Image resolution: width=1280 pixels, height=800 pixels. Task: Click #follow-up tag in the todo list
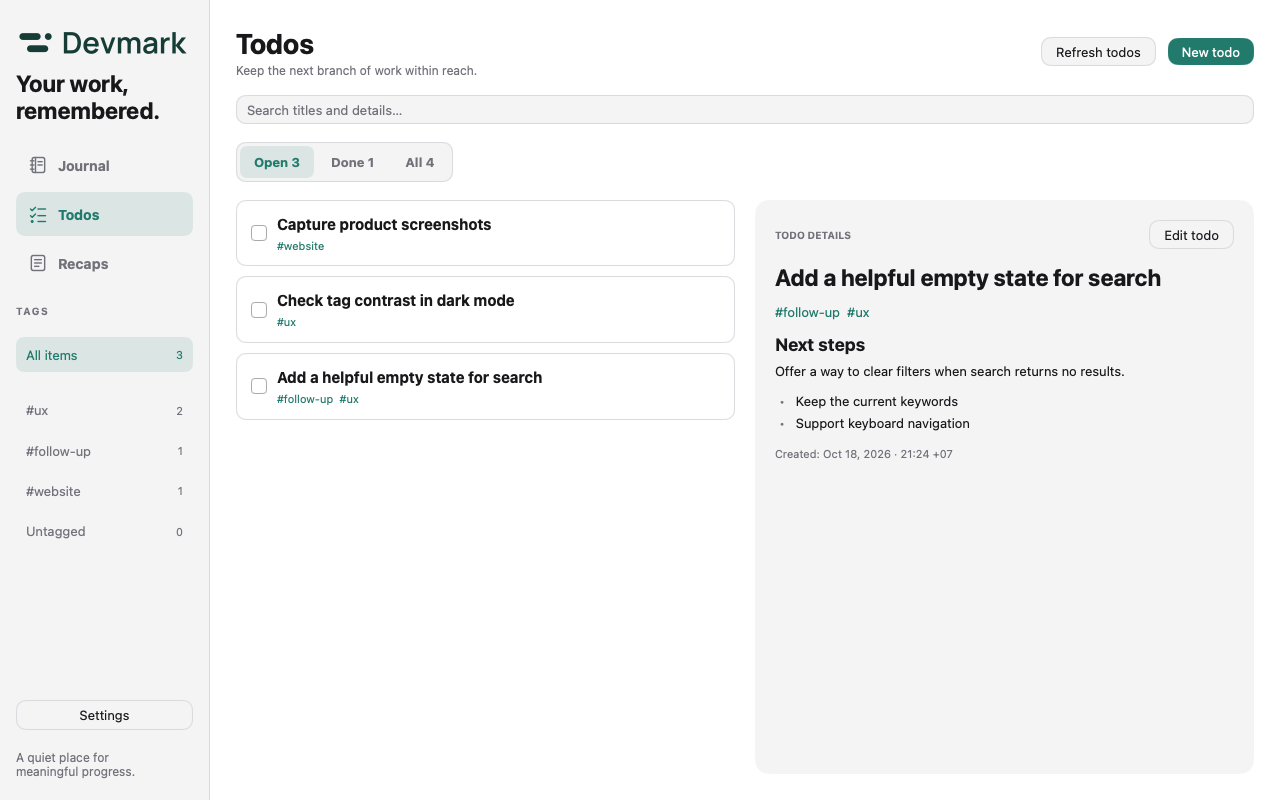pyautogui.click(x=305, y=399)
